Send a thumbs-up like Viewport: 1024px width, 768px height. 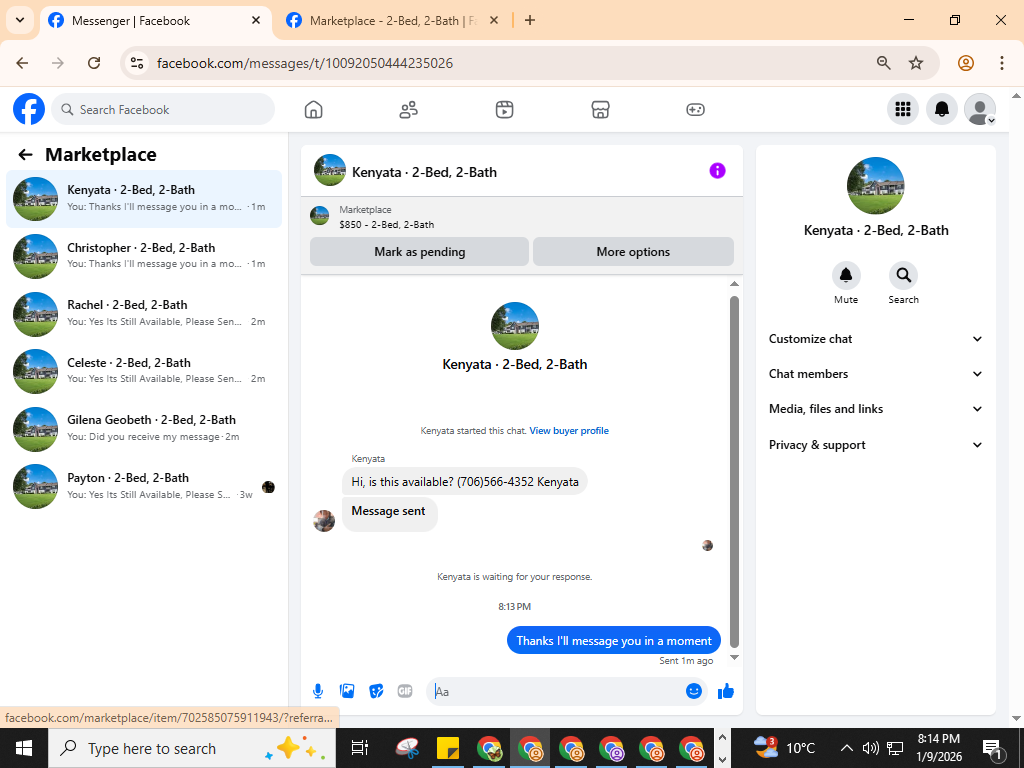tap(726, 691)
